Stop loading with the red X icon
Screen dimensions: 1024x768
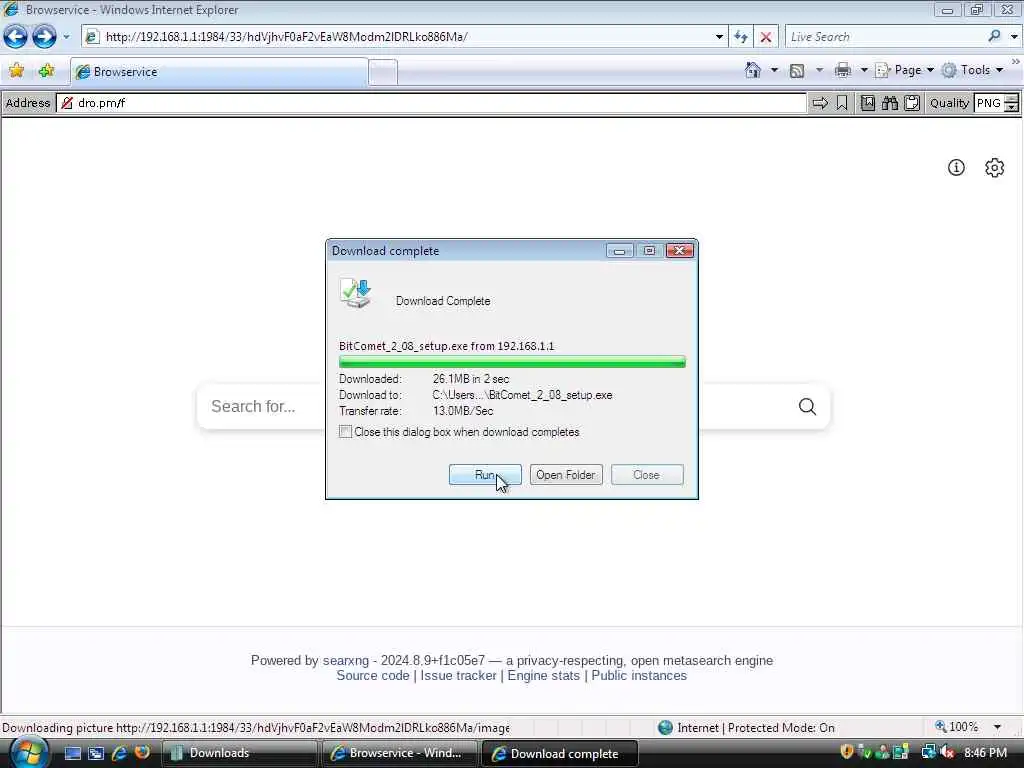click(766, 37)
